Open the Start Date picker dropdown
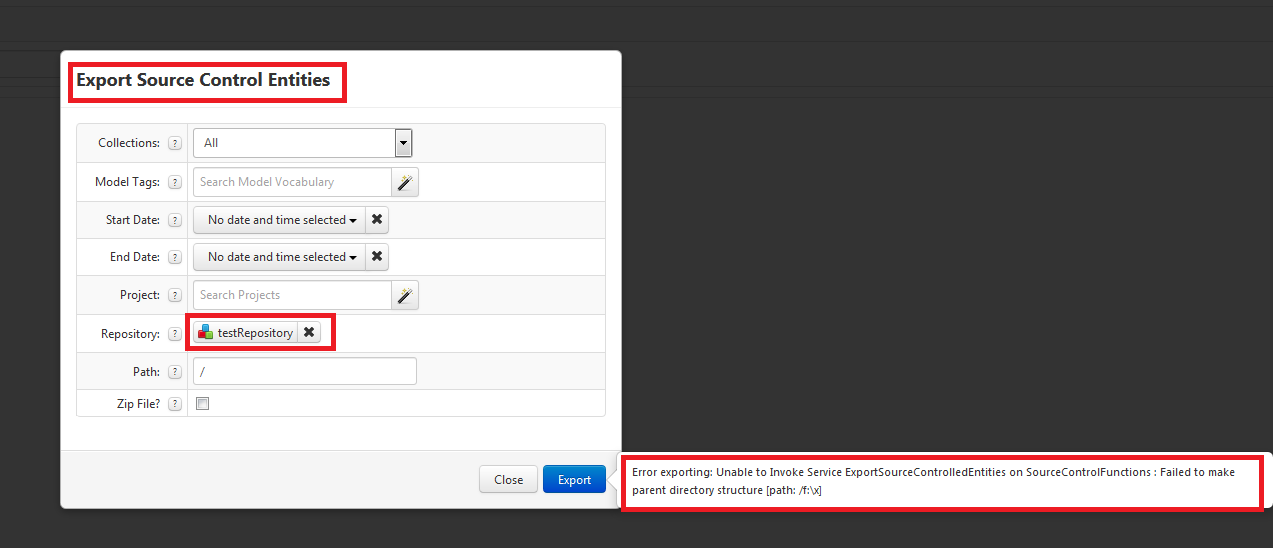Screen dimensions: 1273x548 tap(279, 220)
